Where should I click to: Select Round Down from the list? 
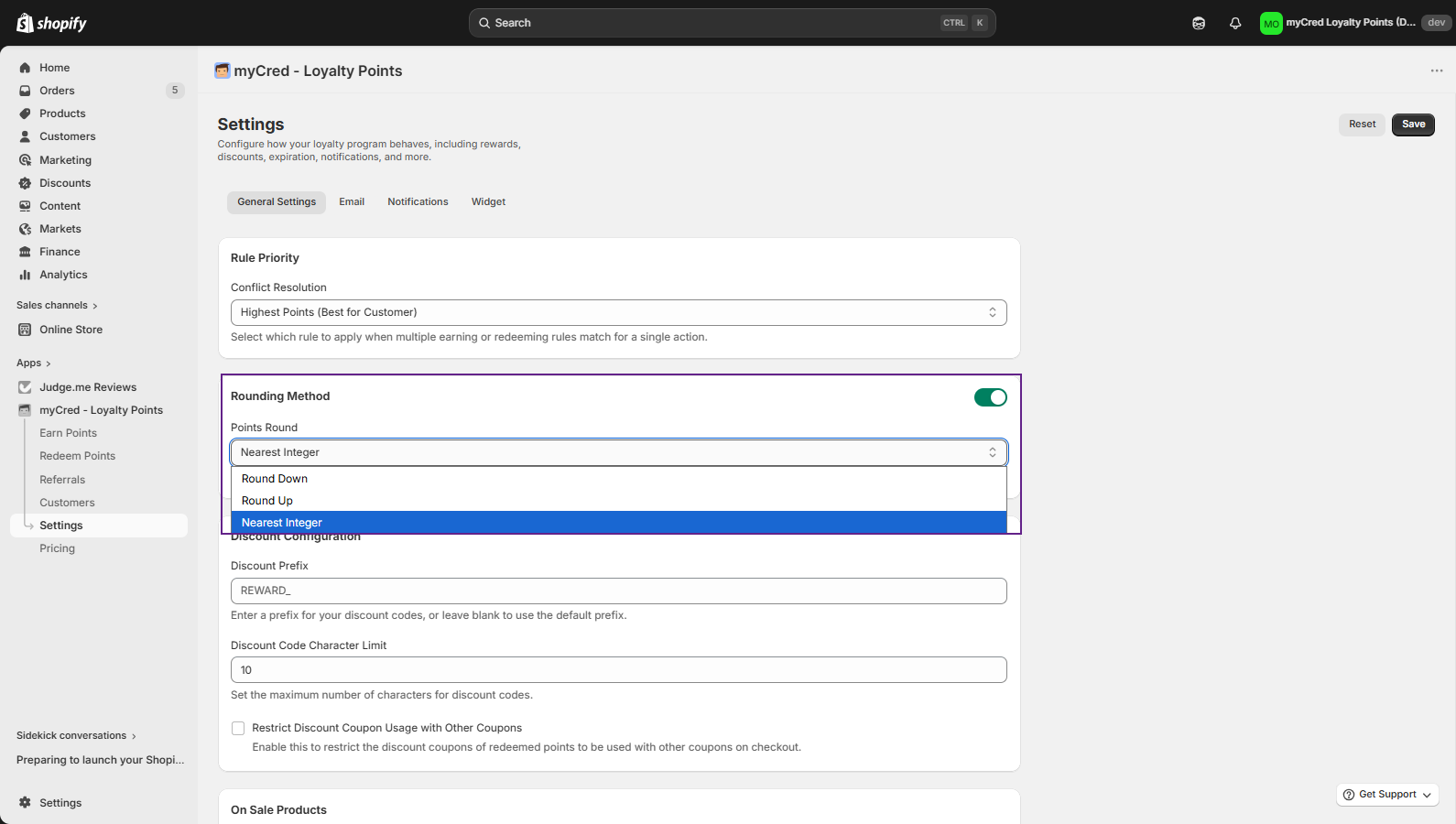tap(275, 479)
